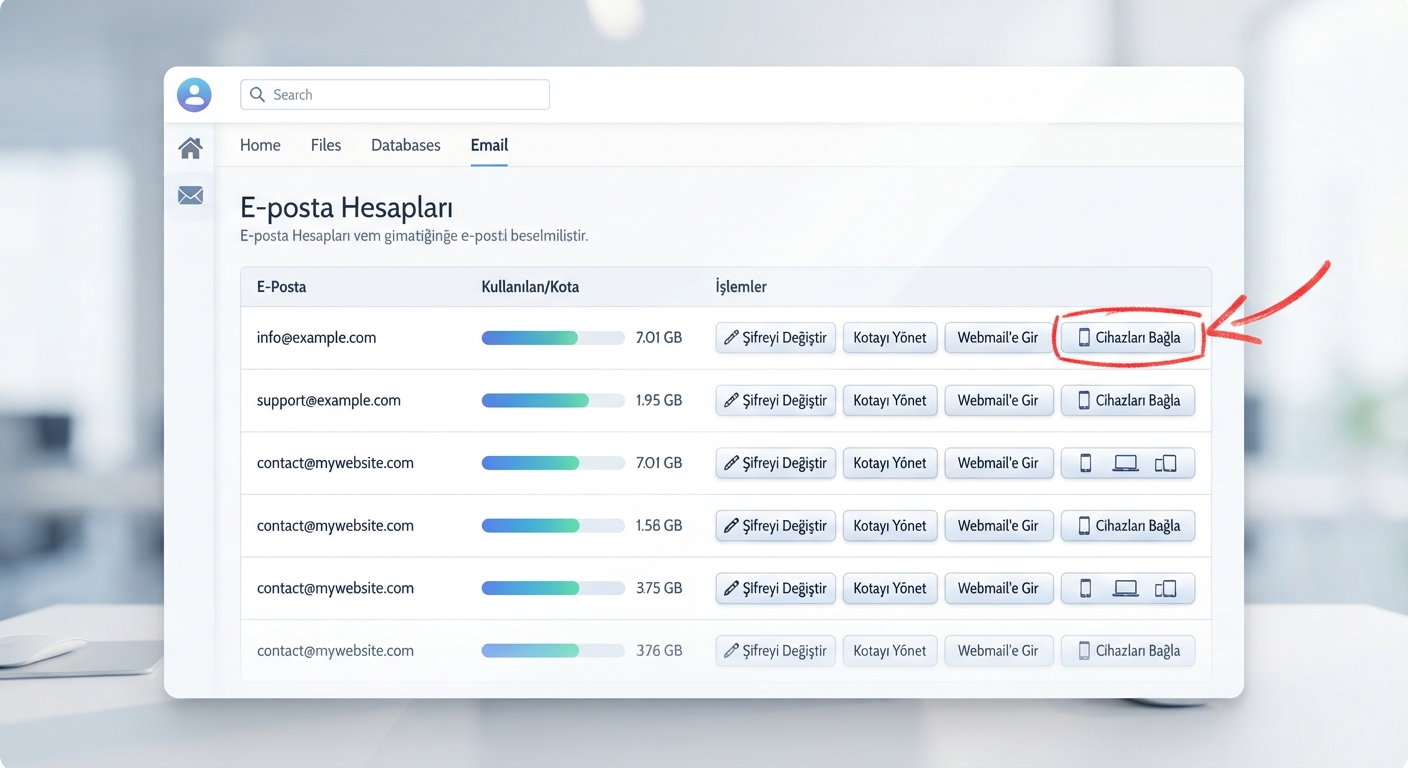Click the usage bar in the 1.58 GB row
This screenshot has height=768, width=1408.
(x=553, y=526)
